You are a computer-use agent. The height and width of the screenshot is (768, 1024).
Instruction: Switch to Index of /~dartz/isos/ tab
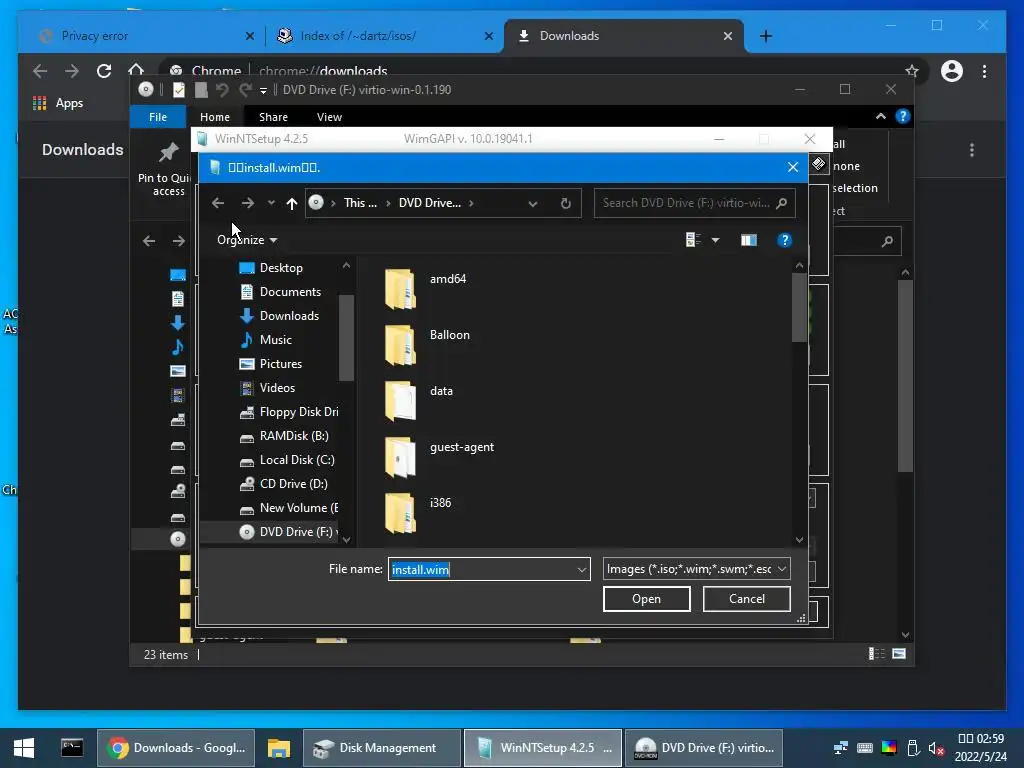pos(358,36)
